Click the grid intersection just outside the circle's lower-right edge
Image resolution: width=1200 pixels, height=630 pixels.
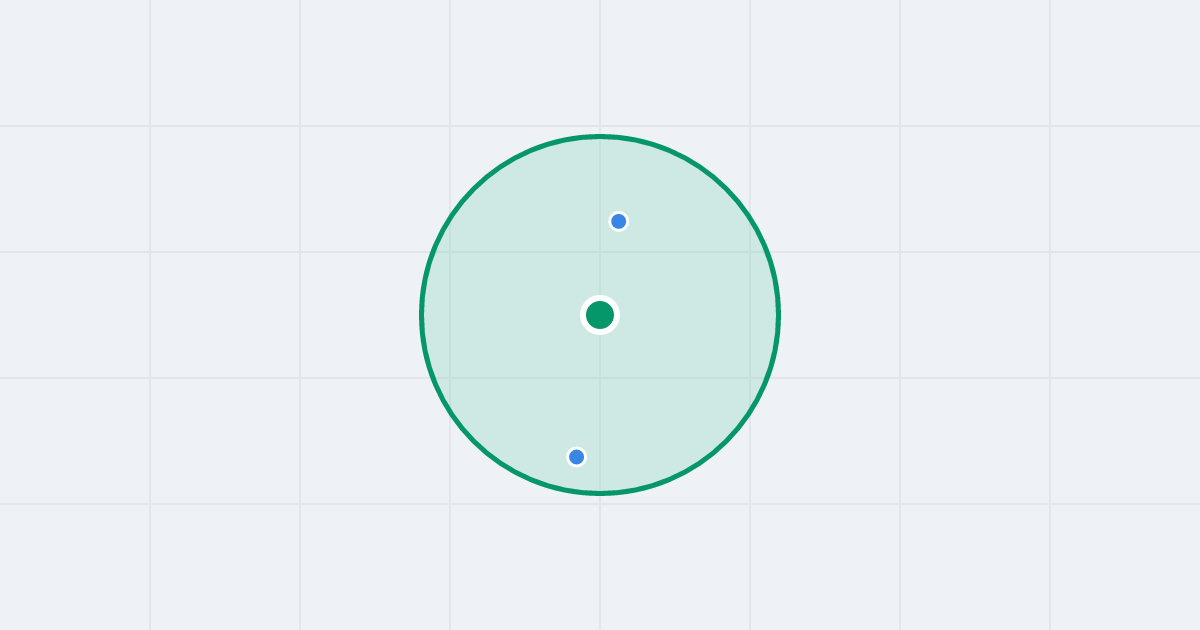click(x=750, y=504)
